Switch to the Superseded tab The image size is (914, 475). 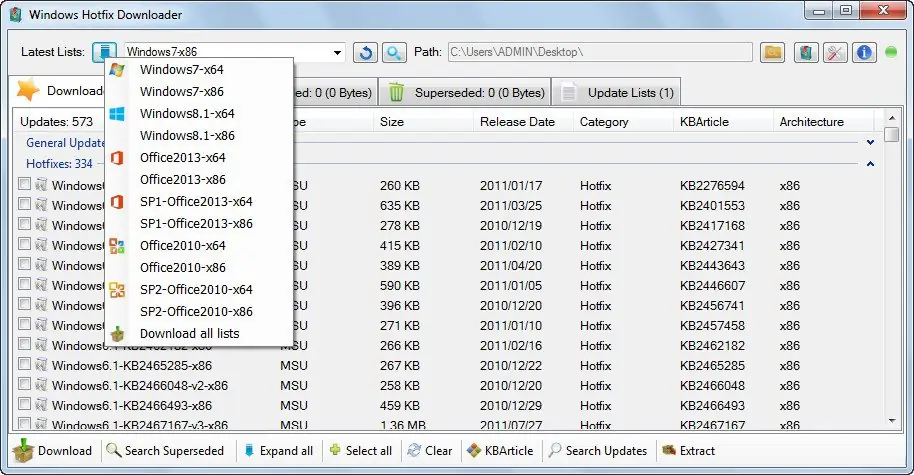coord(465,92)
